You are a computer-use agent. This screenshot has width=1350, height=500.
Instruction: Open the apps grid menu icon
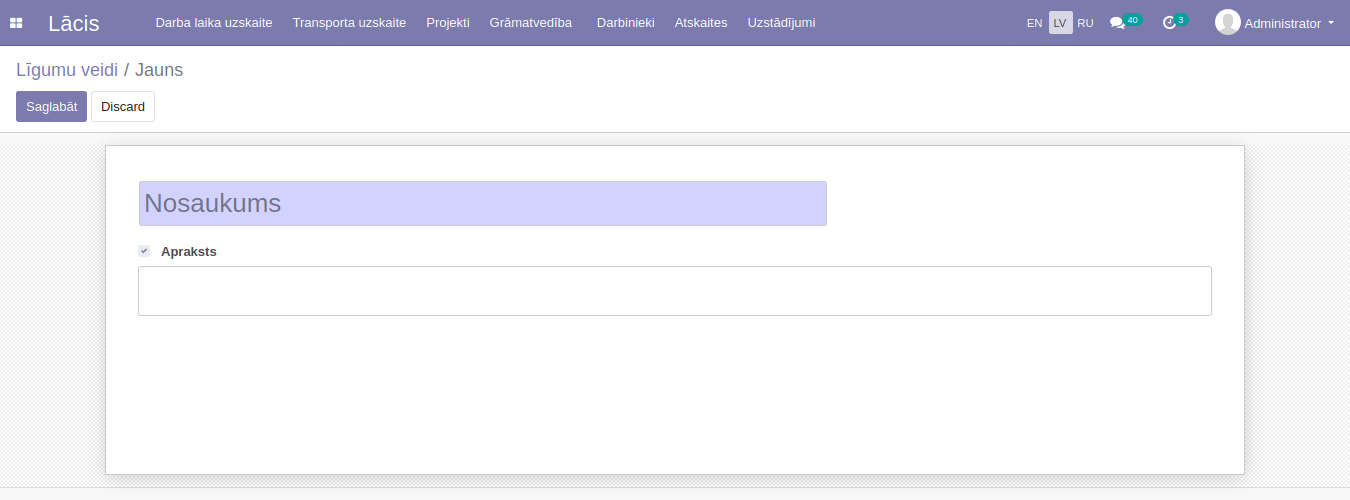coord(16,23)
